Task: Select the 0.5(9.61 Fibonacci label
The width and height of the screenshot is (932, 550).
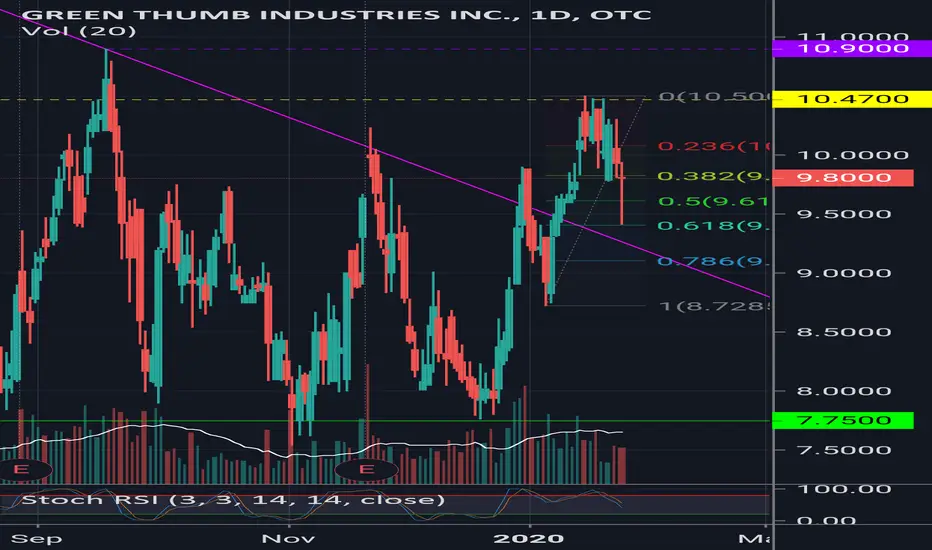Action: (713, 202)
